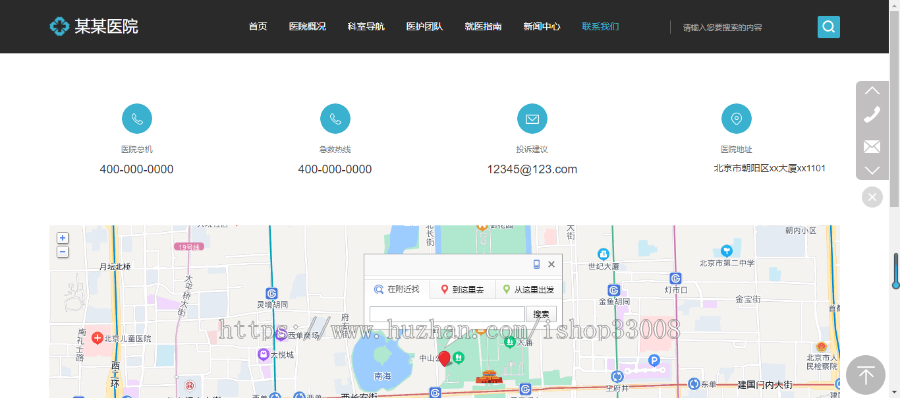Click the red location marker on map
900x398 pixels.
click(x=444, y=359)
